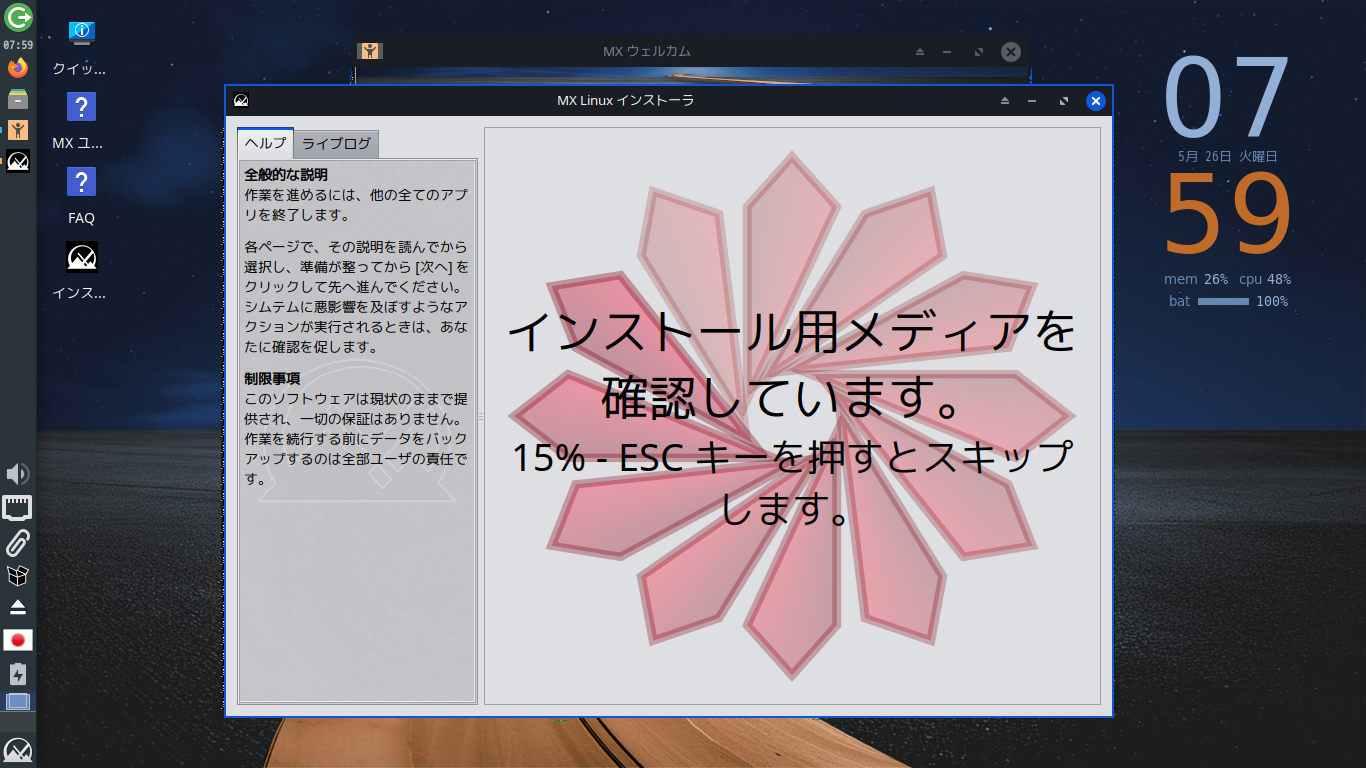
Task: Click the battery power manager icon
Action: [18, 673]
